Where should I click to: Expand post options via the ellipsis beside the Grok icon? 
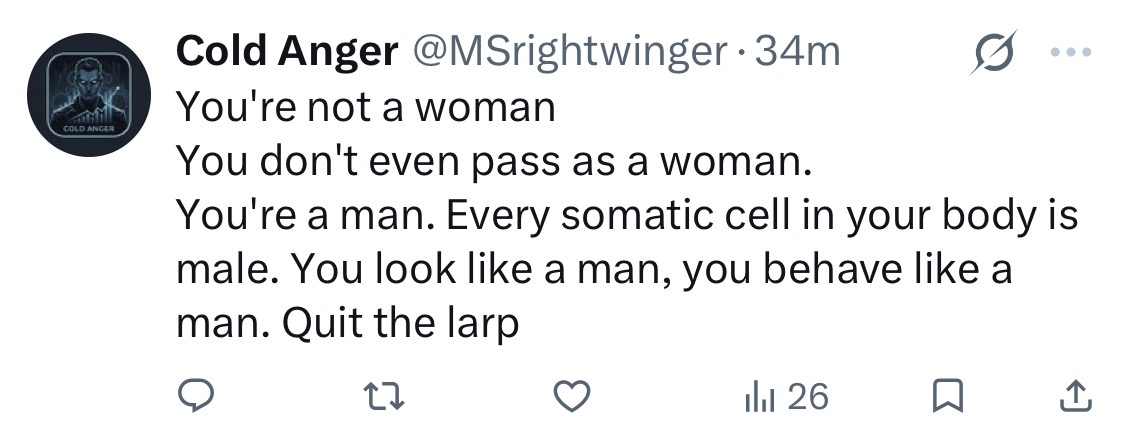[1070, 52]
